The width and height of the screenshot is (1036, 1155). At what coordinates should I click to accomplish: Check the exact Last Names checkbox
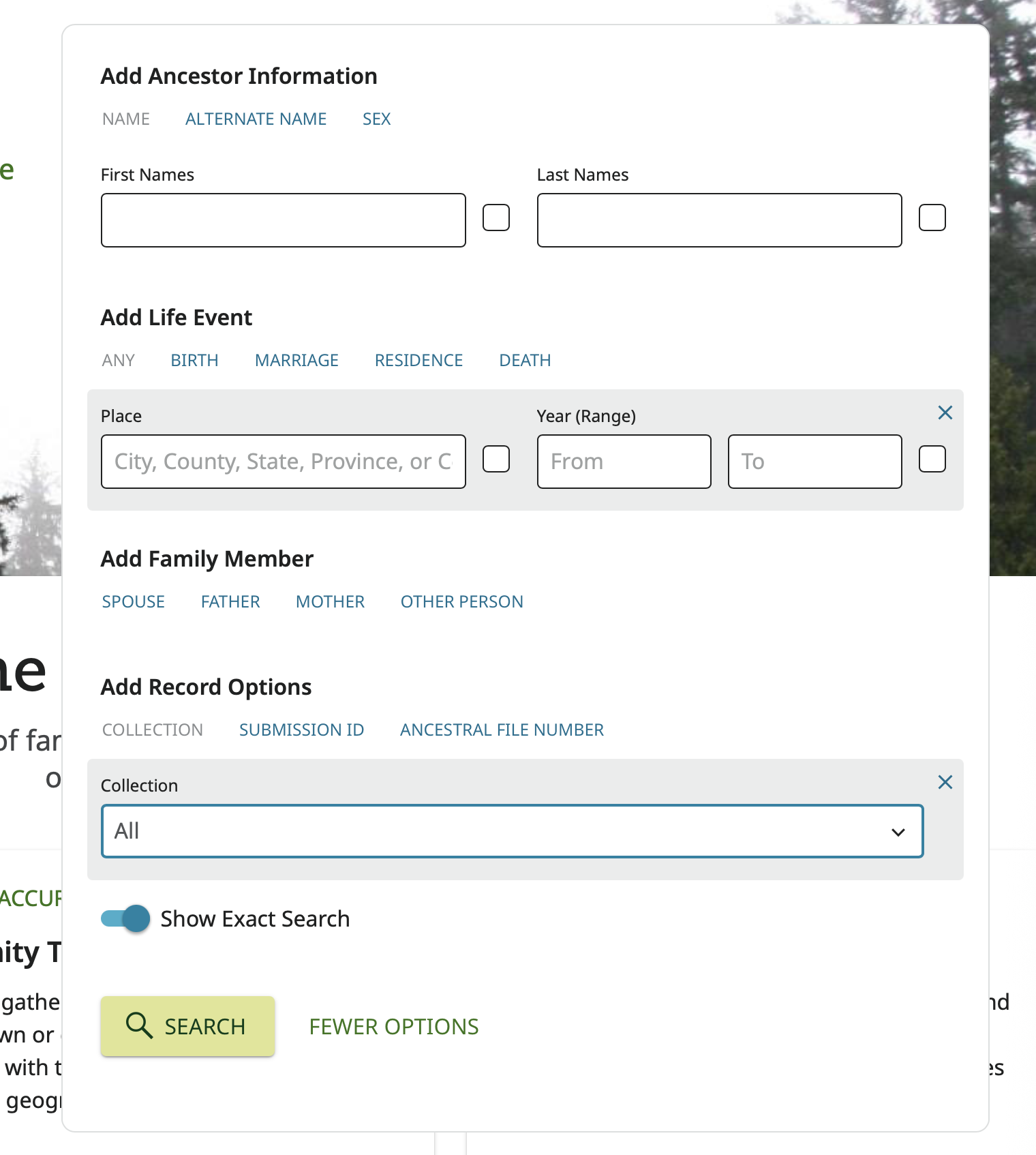coord(932,218)
